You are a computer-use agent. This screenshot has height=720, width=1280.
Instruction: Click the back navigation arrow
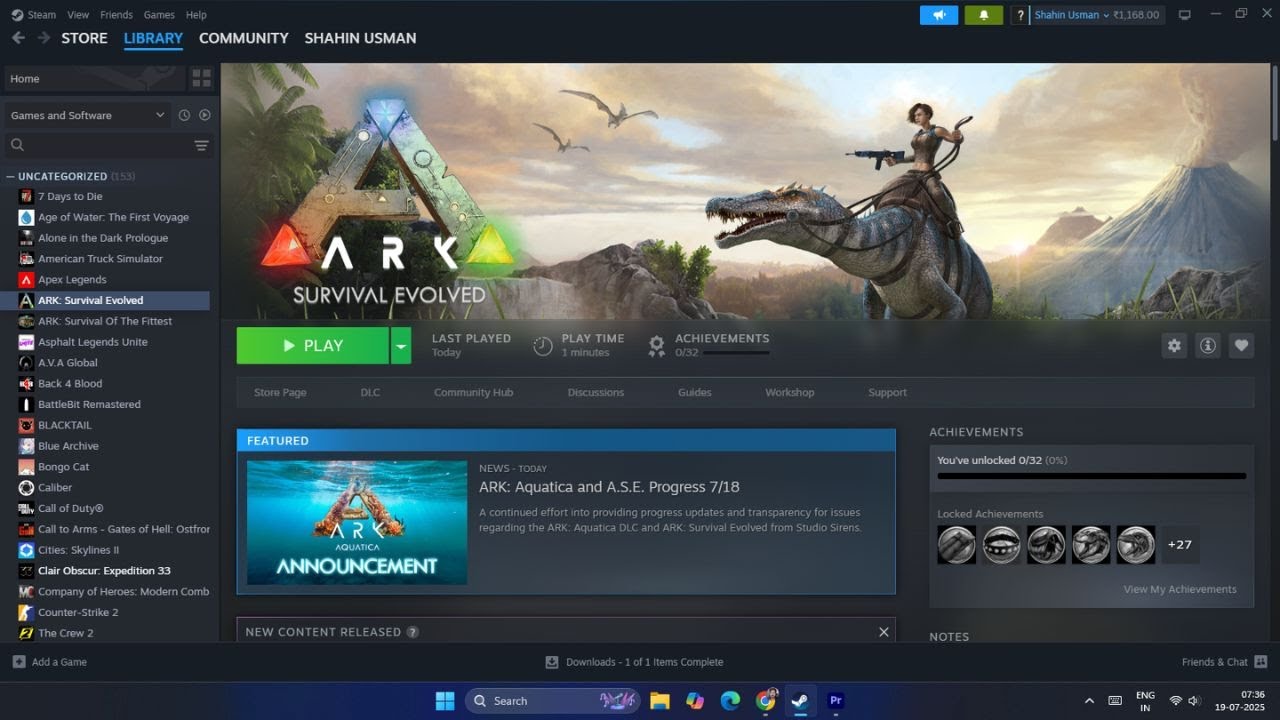point(18,38)
